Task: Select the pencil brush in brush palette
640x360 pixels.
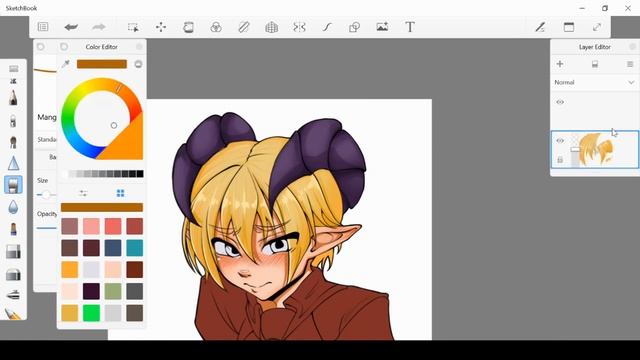Action: click(13, 98)
